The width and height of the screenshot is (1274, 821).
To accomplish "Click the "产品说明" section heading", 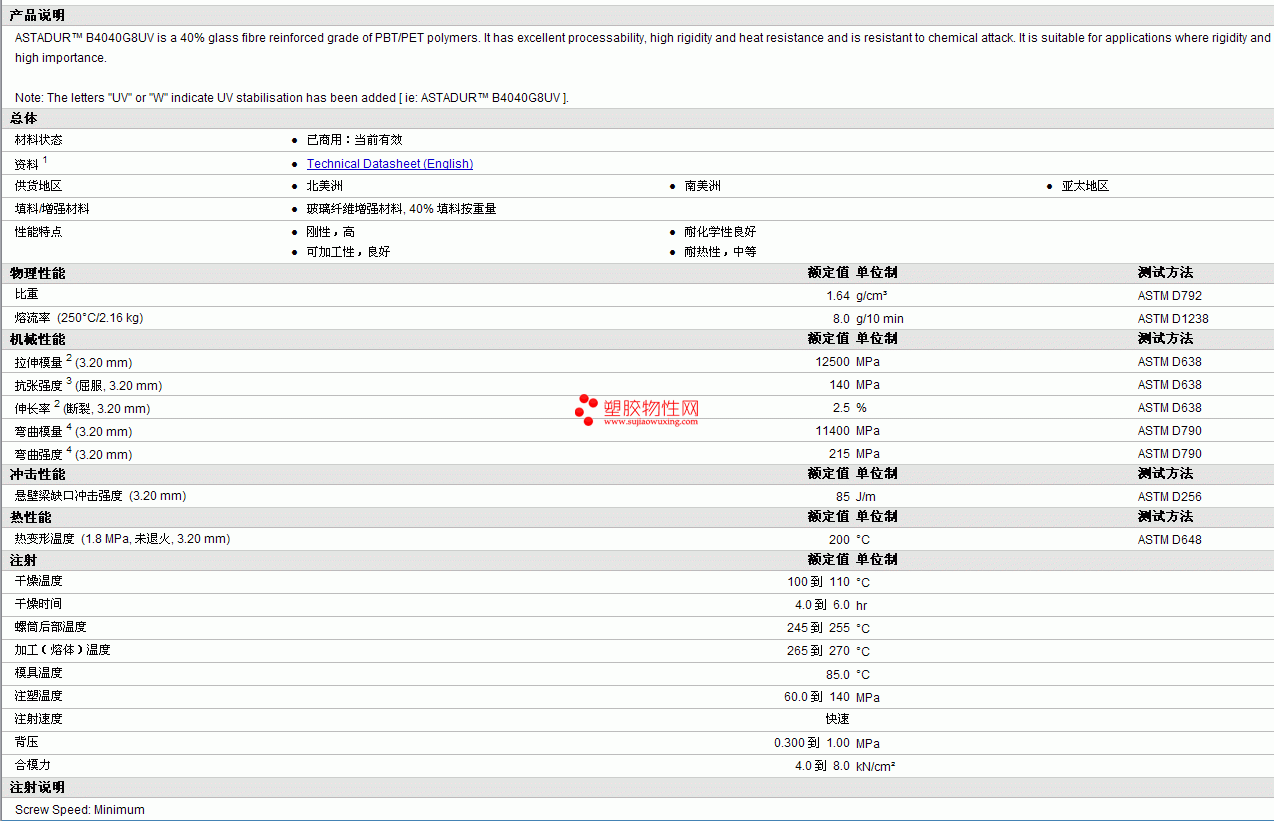I will coord(37,15).
